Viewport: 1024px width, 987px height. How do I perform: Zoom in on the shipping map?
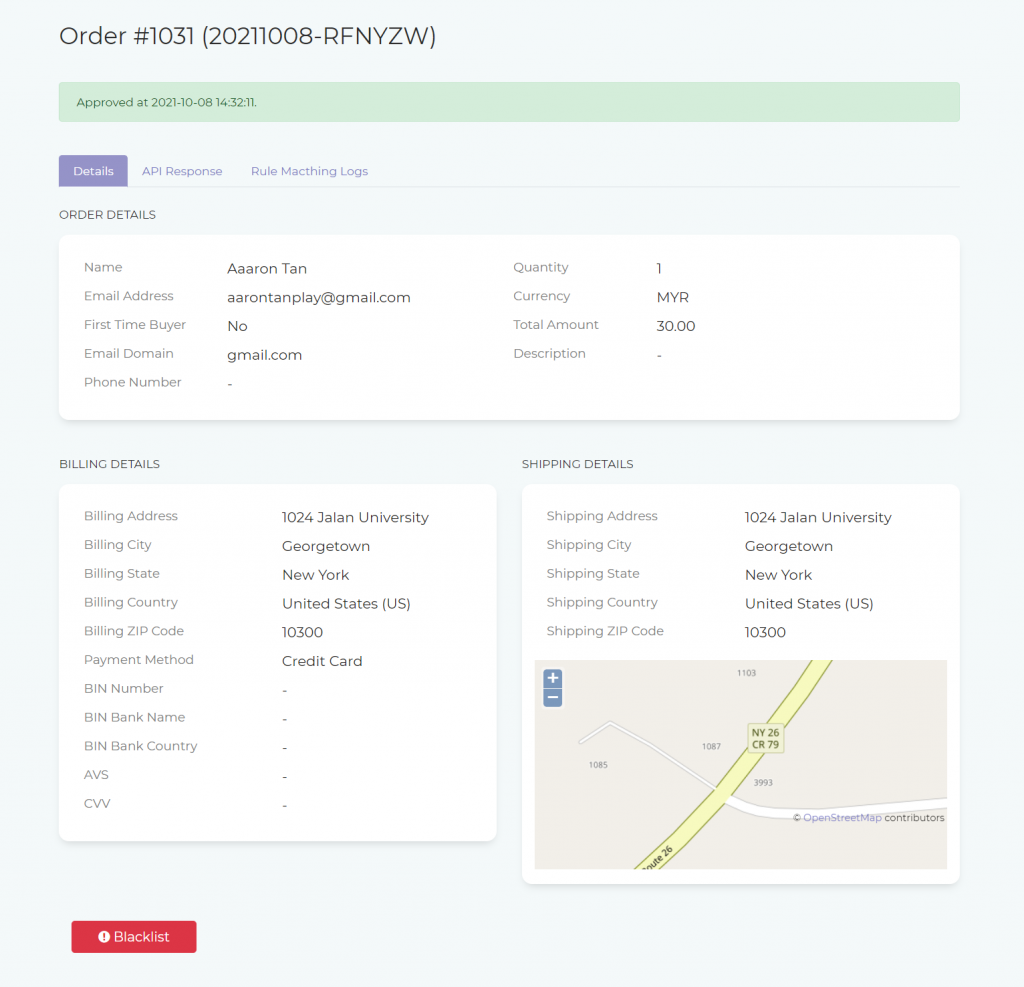552,678
